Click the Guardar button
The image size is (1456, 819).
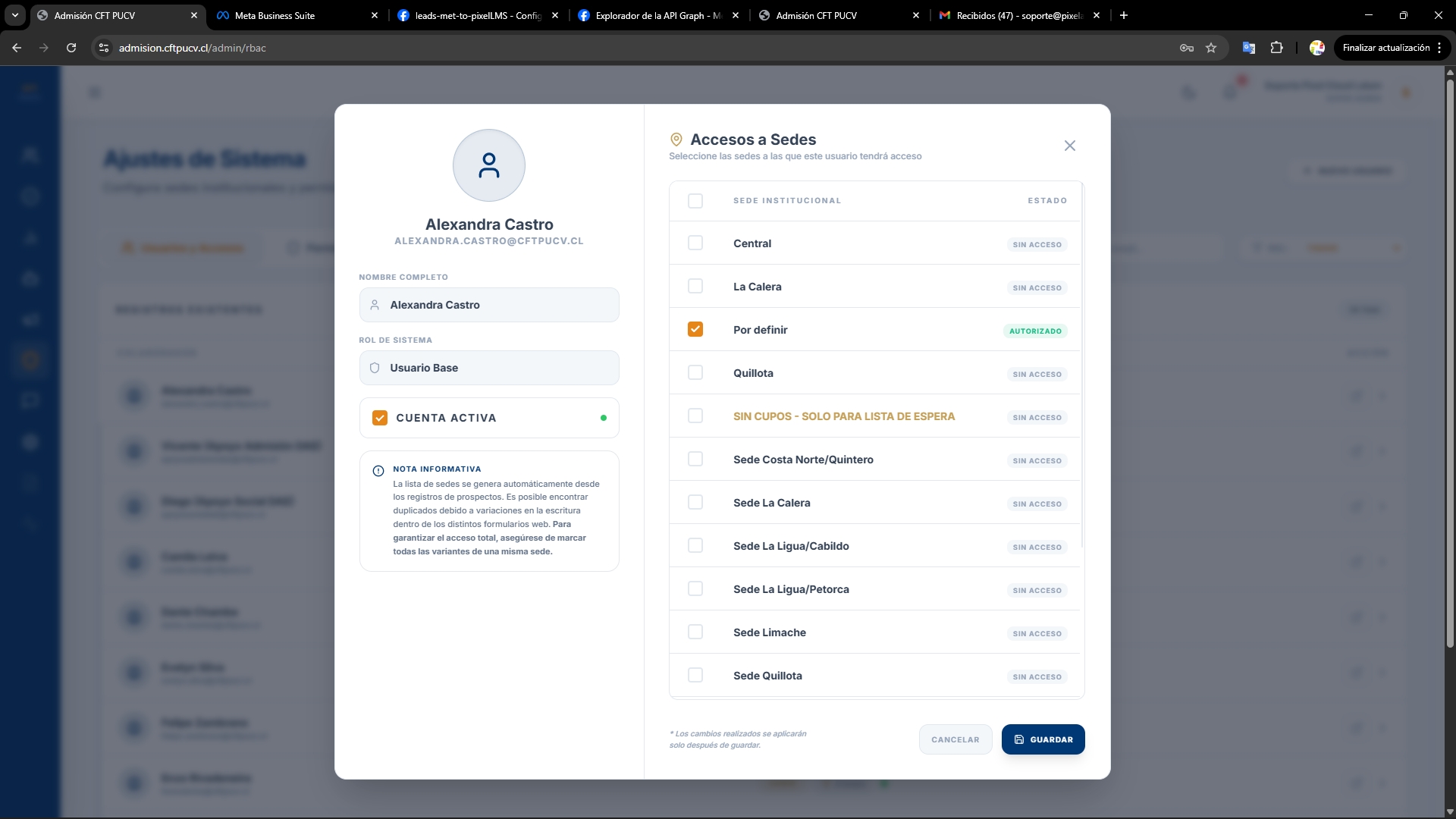coord(1043,739)
